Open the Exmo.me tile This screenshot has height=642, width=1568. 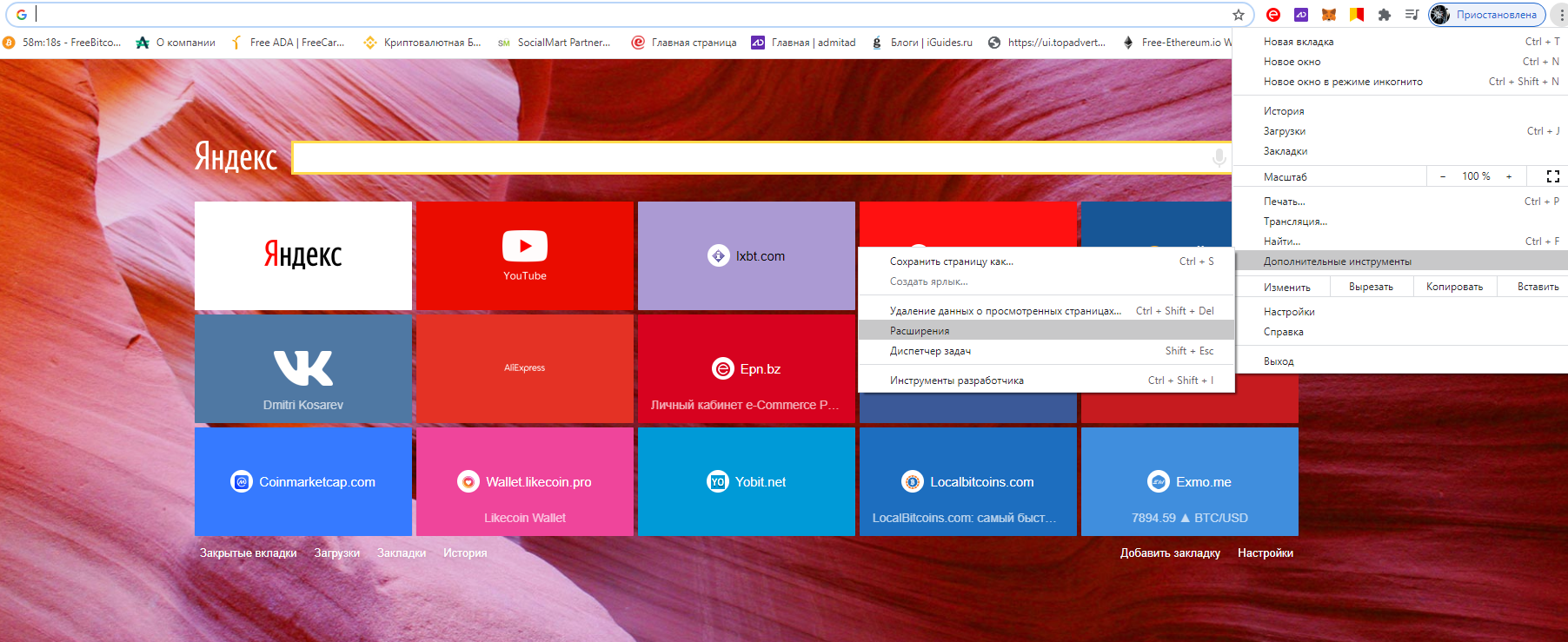point(1190,482)
